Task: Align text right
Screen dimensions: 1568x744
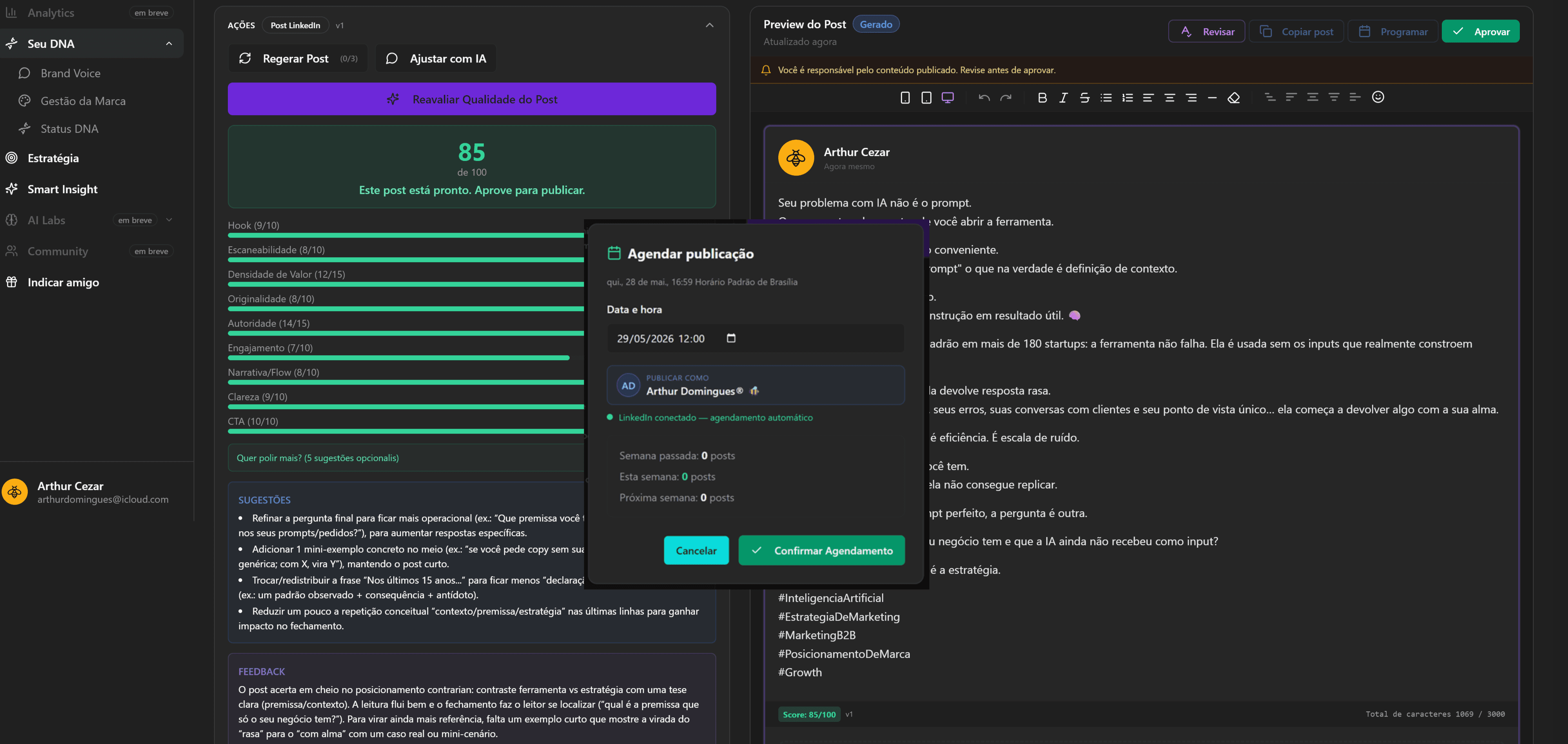Action: coord(1191,98)
